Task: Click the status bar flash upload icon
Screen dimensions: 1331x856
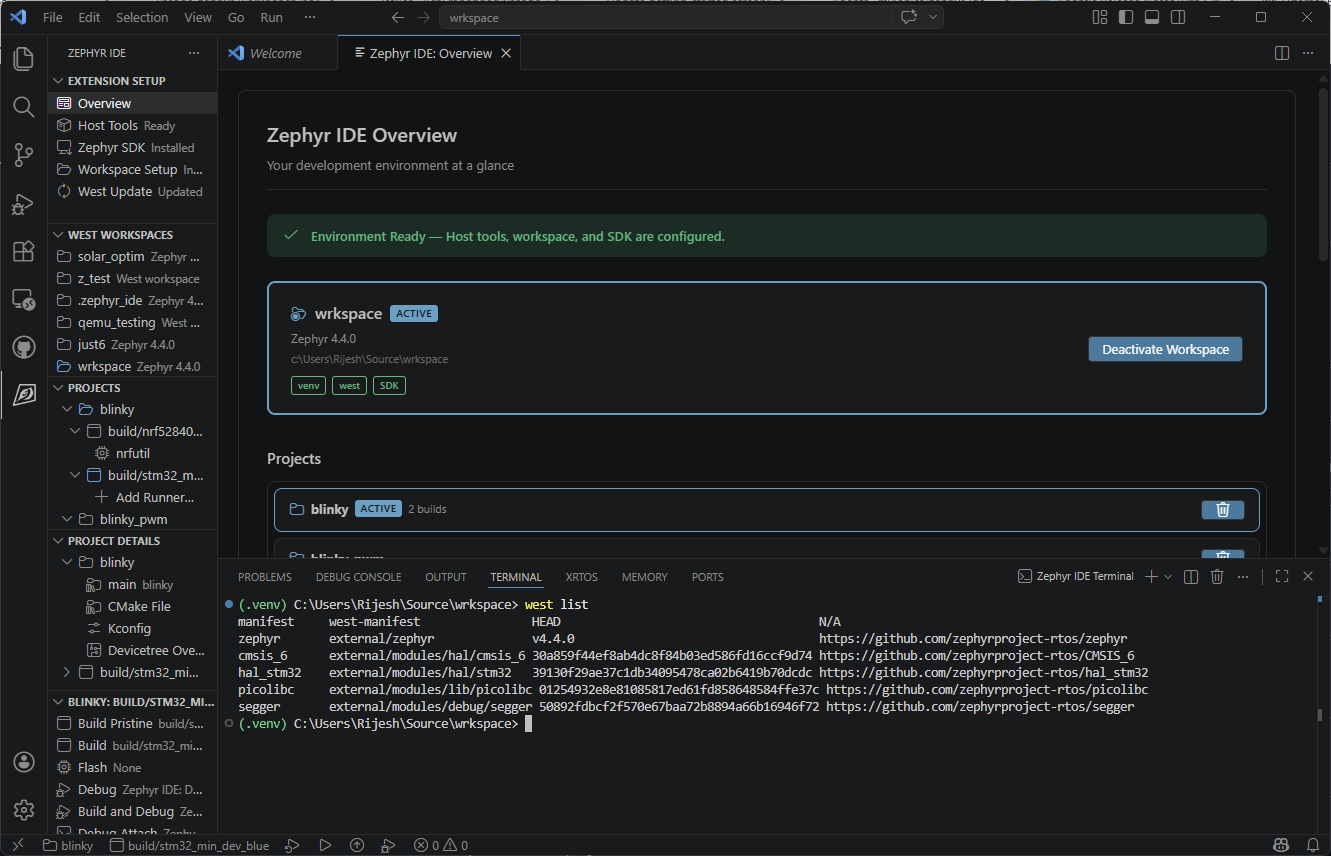Action: pos(357,846)
